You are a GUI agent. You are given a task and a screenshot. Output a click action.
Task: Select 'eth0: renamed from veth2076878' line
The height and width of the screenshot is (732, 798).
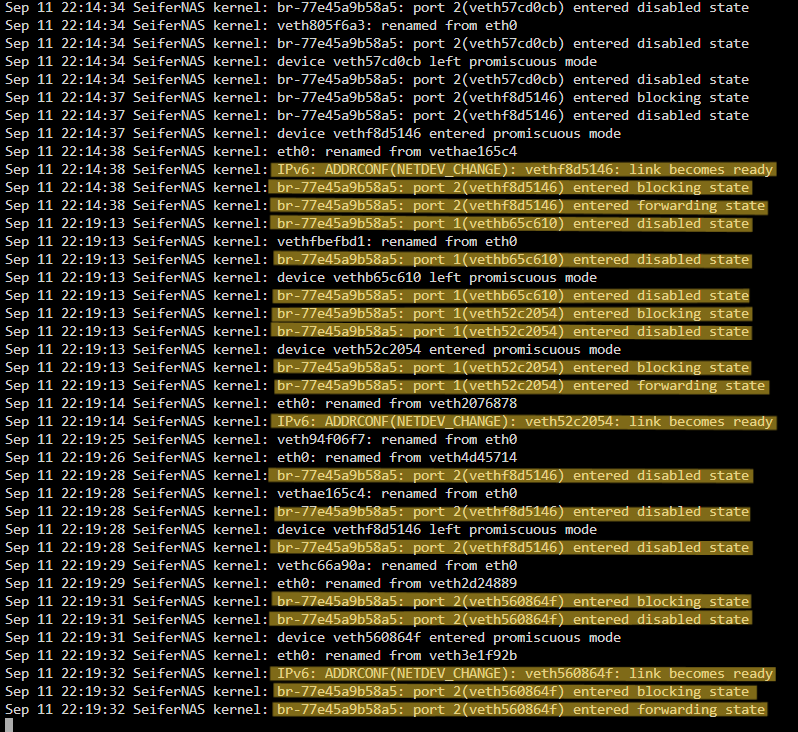point(261,404)
